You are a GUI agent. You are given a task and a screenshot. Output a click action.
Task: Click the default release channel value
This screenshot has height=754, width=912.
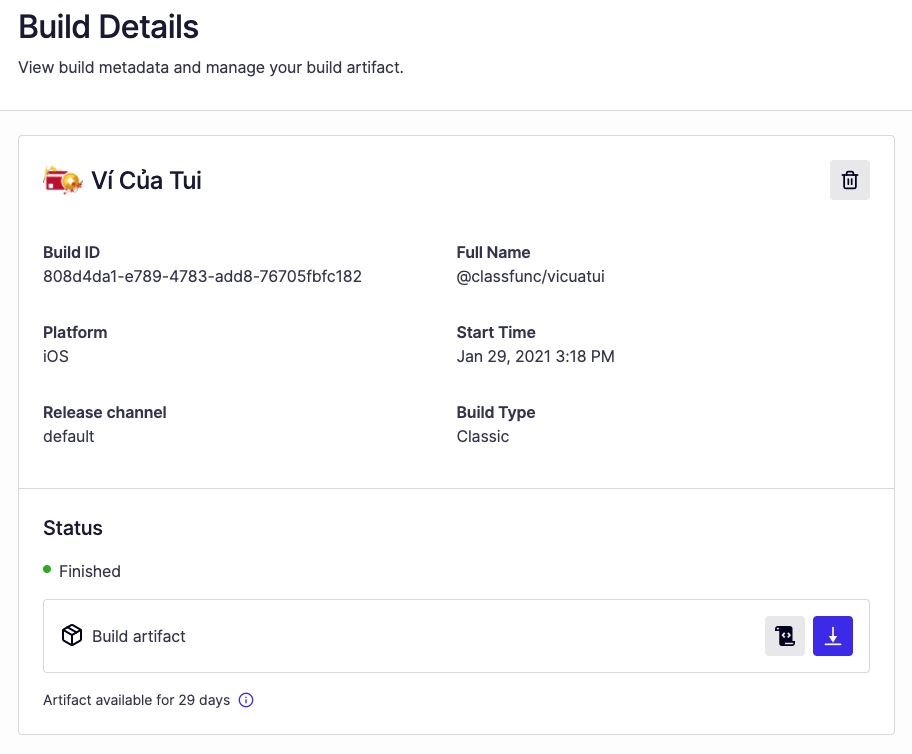click(x=69, y=436)
